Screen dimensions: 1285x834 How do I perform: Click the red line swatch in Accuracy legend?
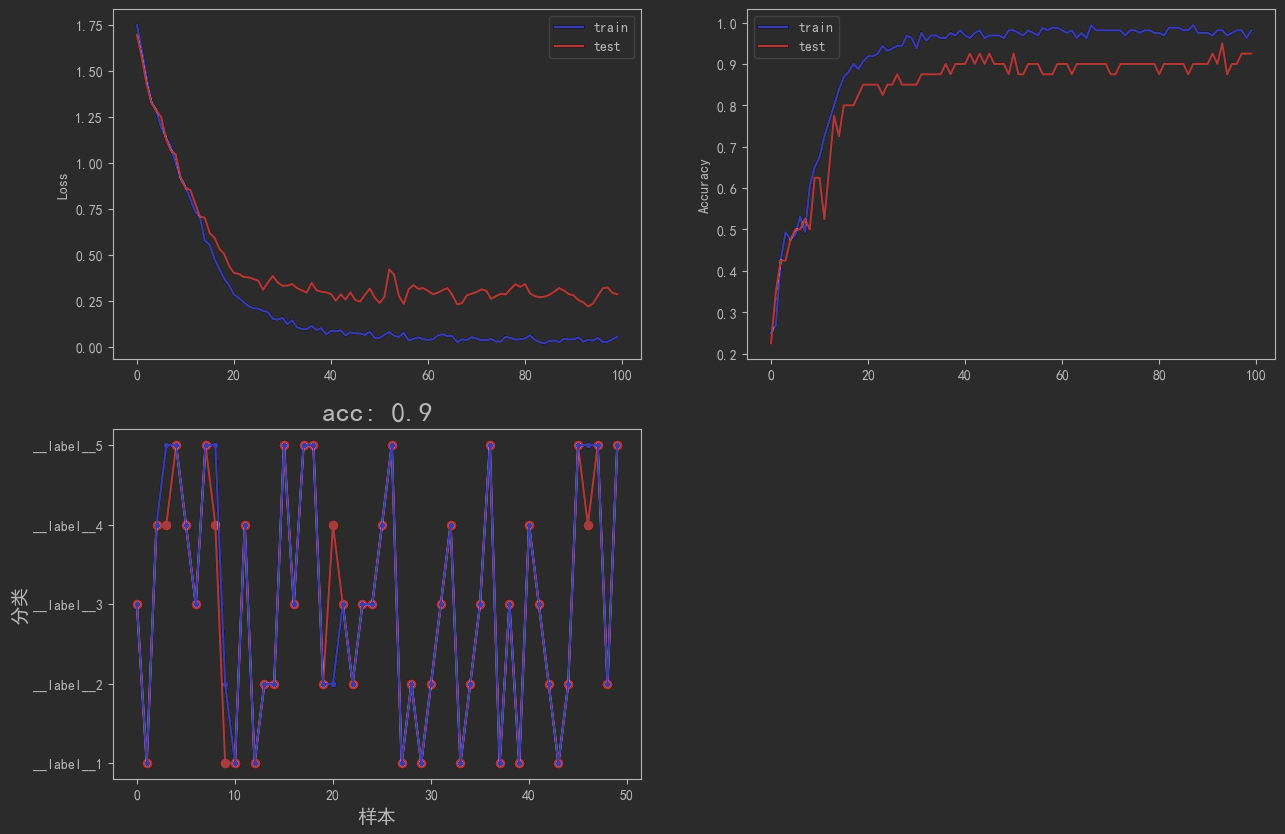click(774, 47)
